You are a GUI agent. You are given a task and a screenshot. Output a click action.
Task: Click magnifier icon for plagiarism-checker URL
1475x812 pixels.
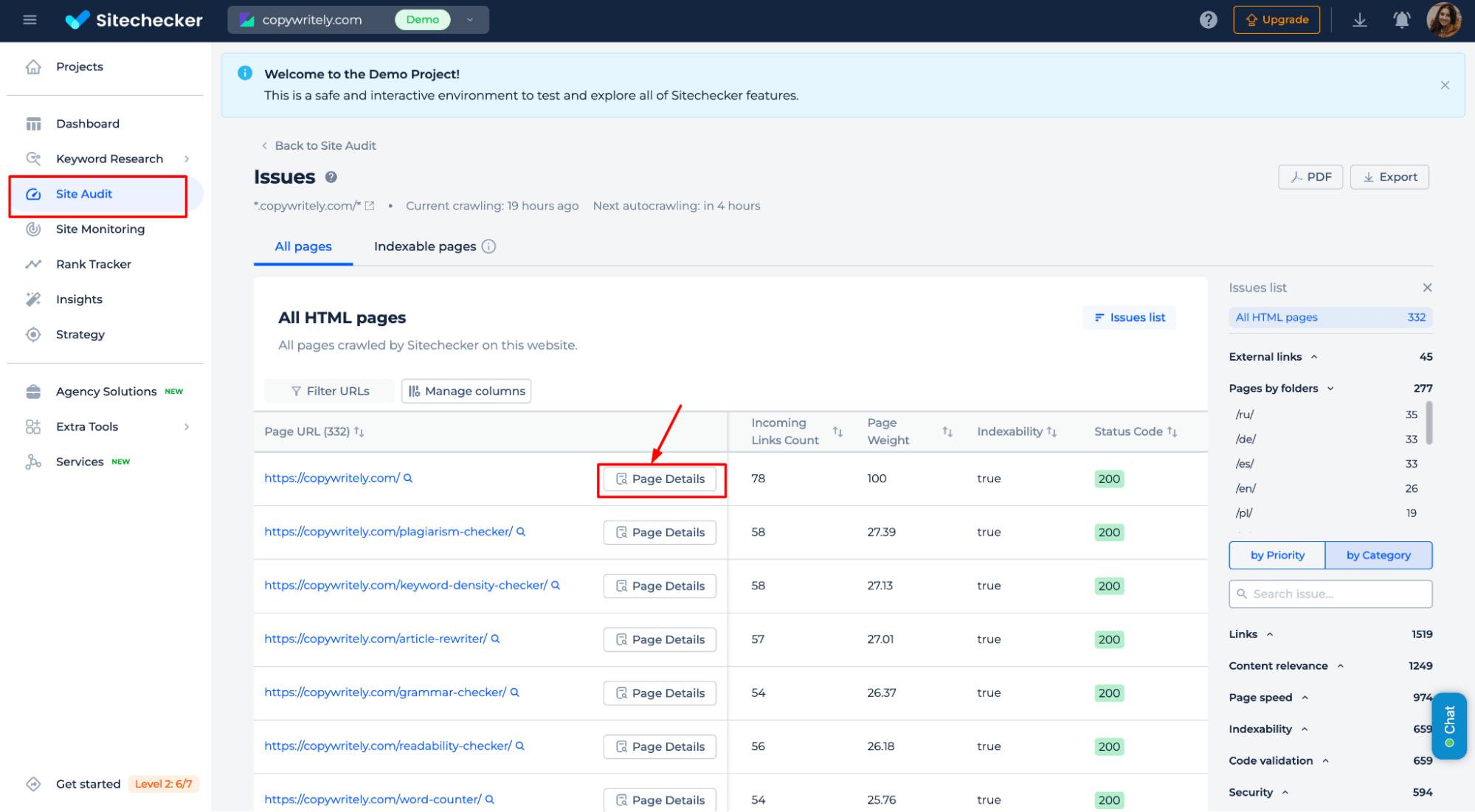[x=521, y=532]
